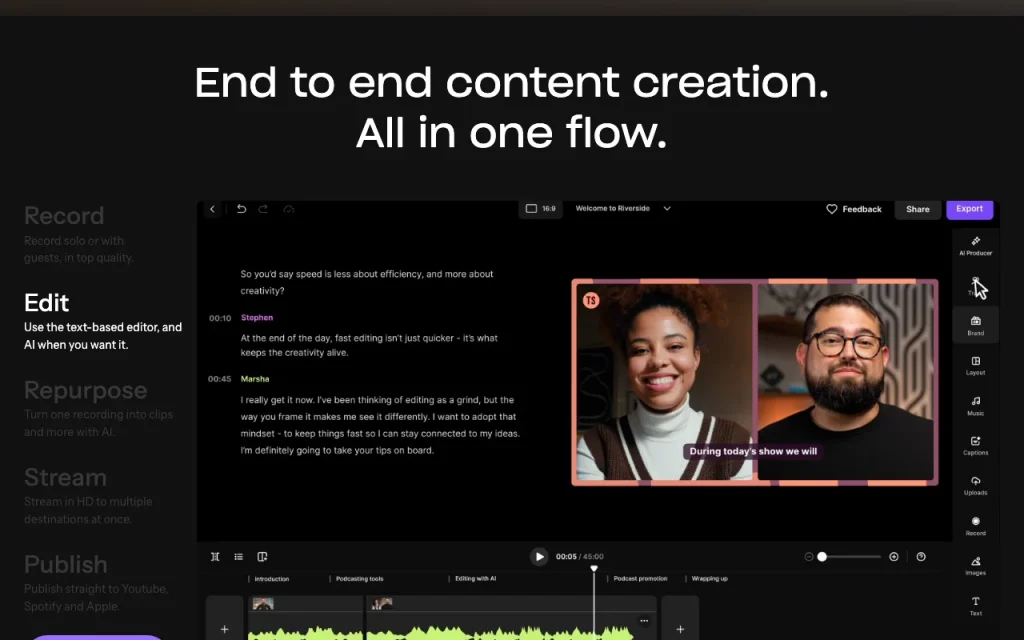Click the add-panel layout icon above timeline

[262, 556]
